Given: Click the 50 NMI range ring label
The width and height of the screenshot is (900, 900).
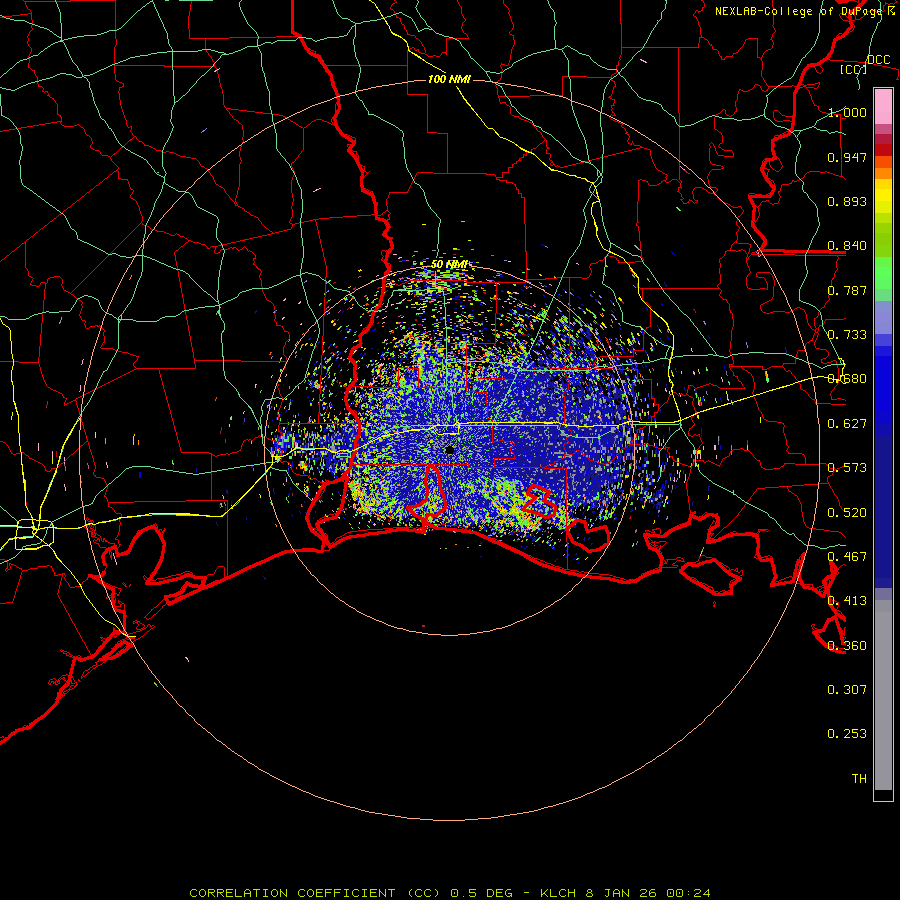Looking at the screenshot, I should pos(449,265).
